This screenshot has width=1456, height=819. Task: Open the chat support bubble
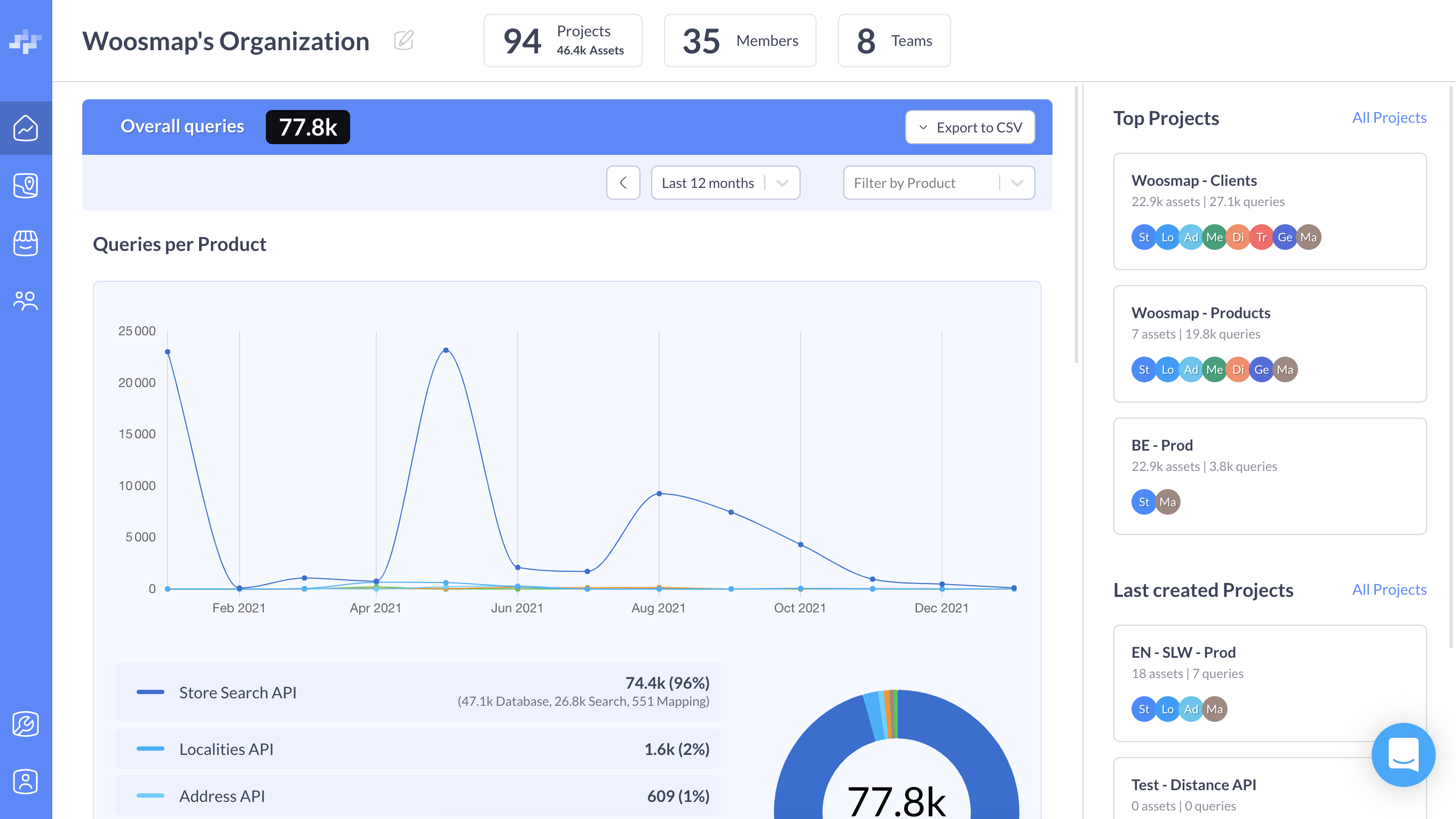[x=1403, y=754]
